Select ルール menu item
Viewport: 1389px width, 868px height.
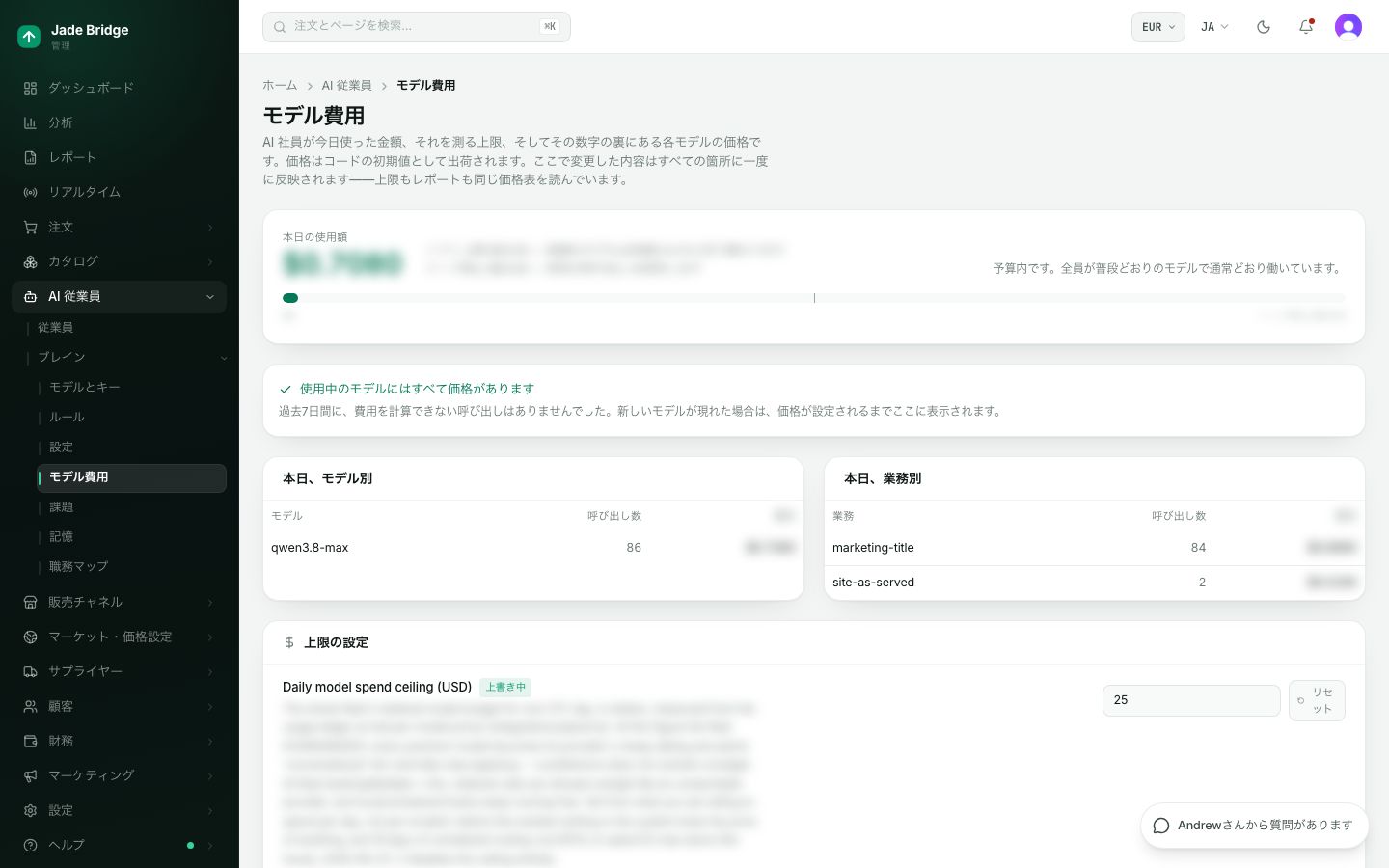pos(132,417)
